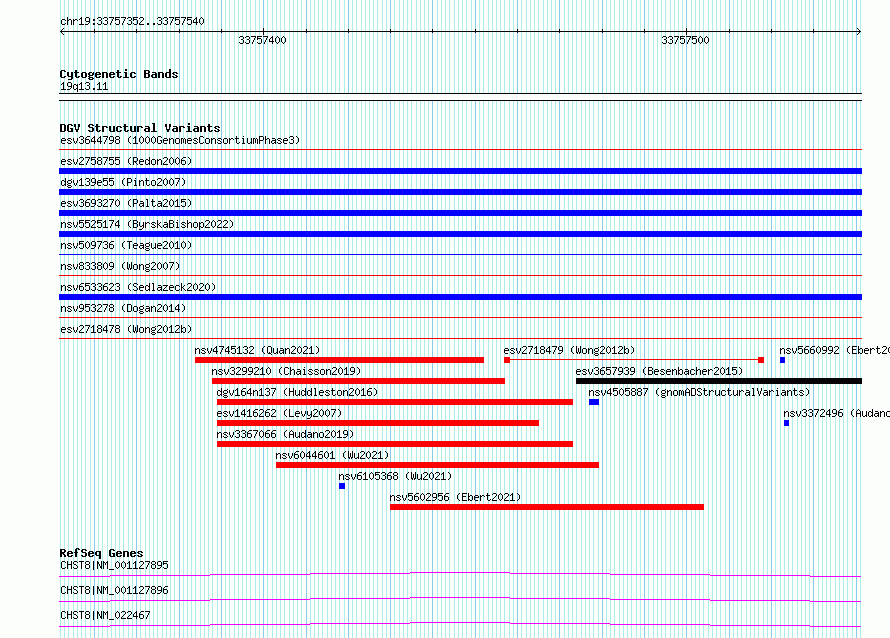The height and width of the screenshot is (638, 890).
Task: Select the nsv5525174 (ByrskaBishop2022) blue bar
Action: pos(460,234)
